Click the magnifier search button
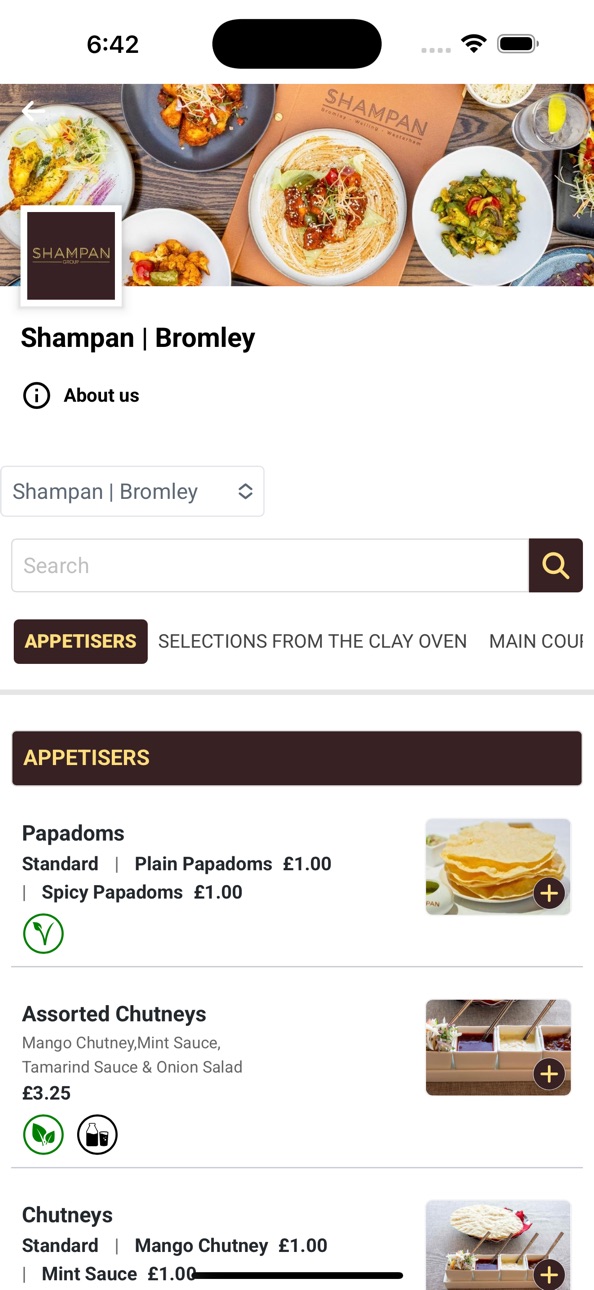 pos(556,565)
